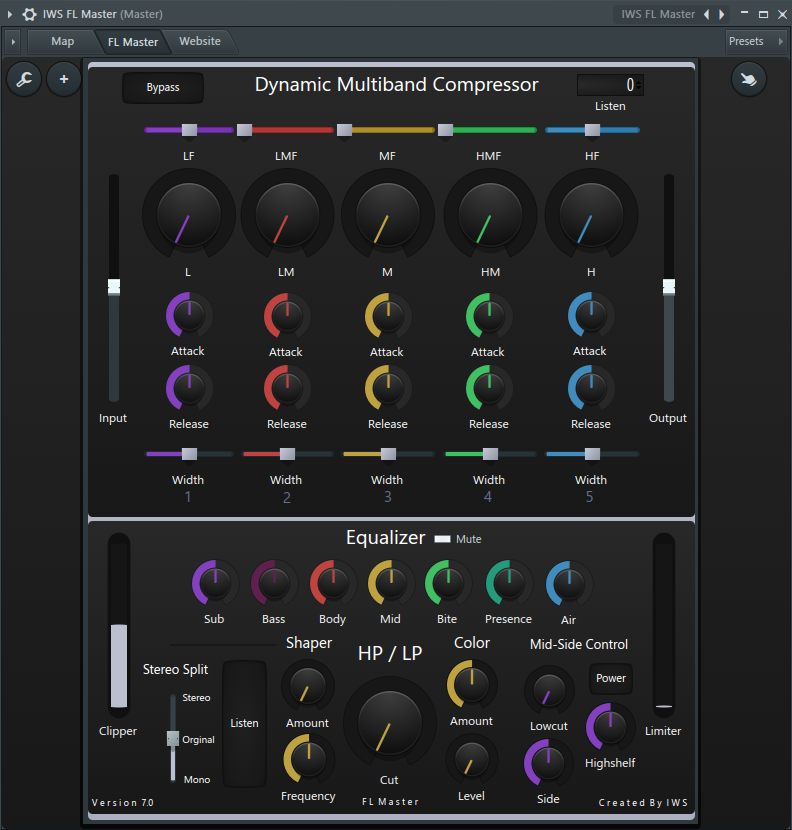The image size is (792, 830).
Task: Open the Website tab
Action: point(200,41)
